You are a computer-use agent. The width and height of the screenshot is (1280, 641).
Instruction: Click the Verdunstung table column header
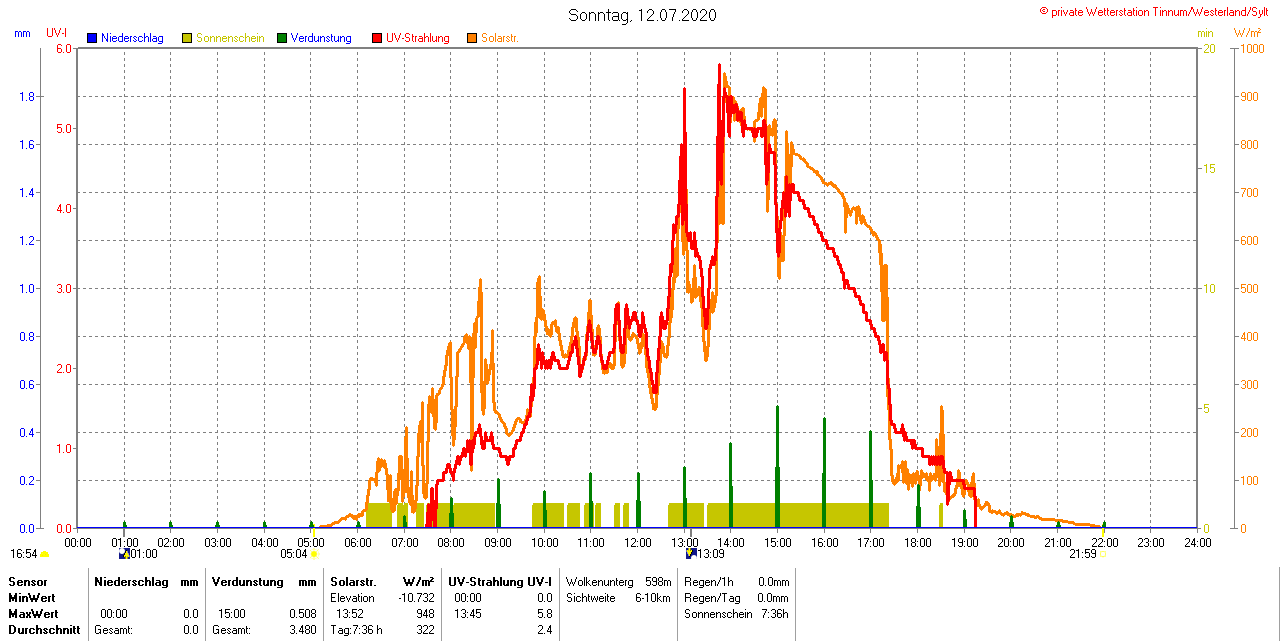pos(246,581)
